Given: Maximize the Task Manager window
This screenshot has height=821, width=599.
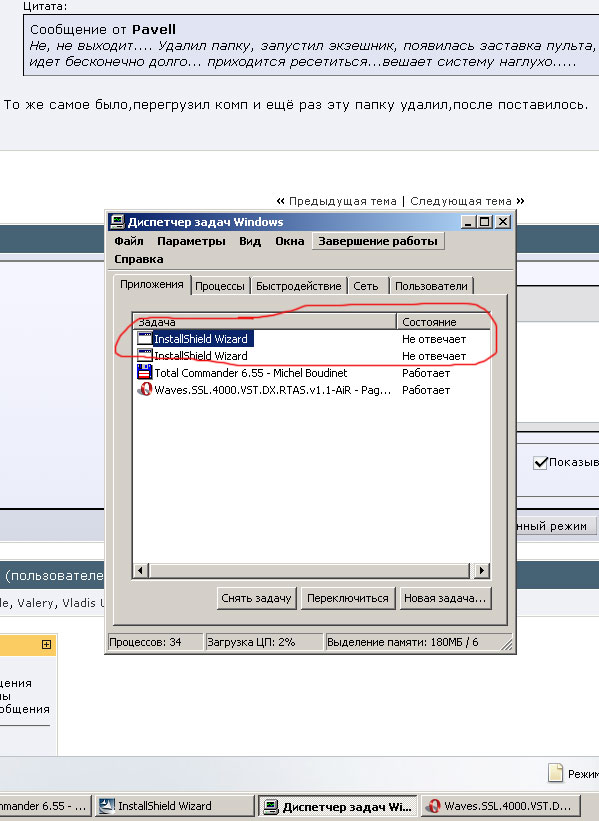Looking at the screenshot, I should tap(485, 222).
